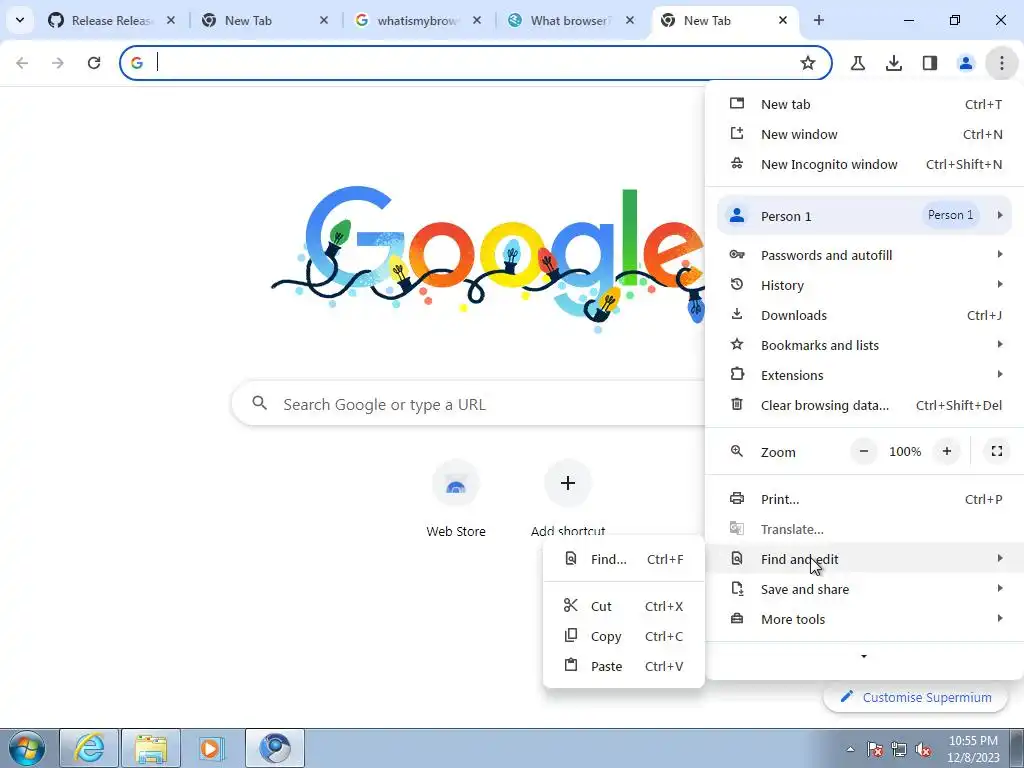The height and width of the screenshot is (768, 1024).
Task: Click the Supermium taskbar icon
Action: [274, 748]
